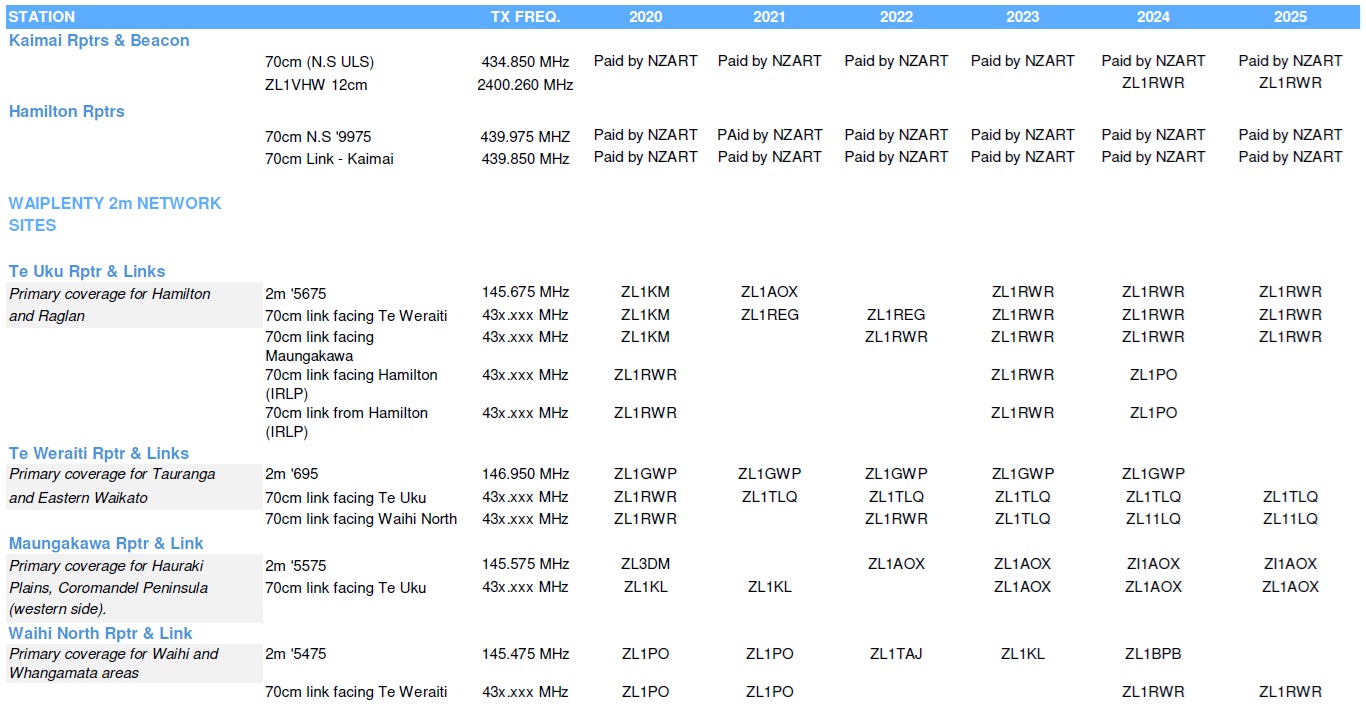This screenshot has height=717, width=1366.
Task: Click the 2m '5475 row label
Action: pos(296,654)
